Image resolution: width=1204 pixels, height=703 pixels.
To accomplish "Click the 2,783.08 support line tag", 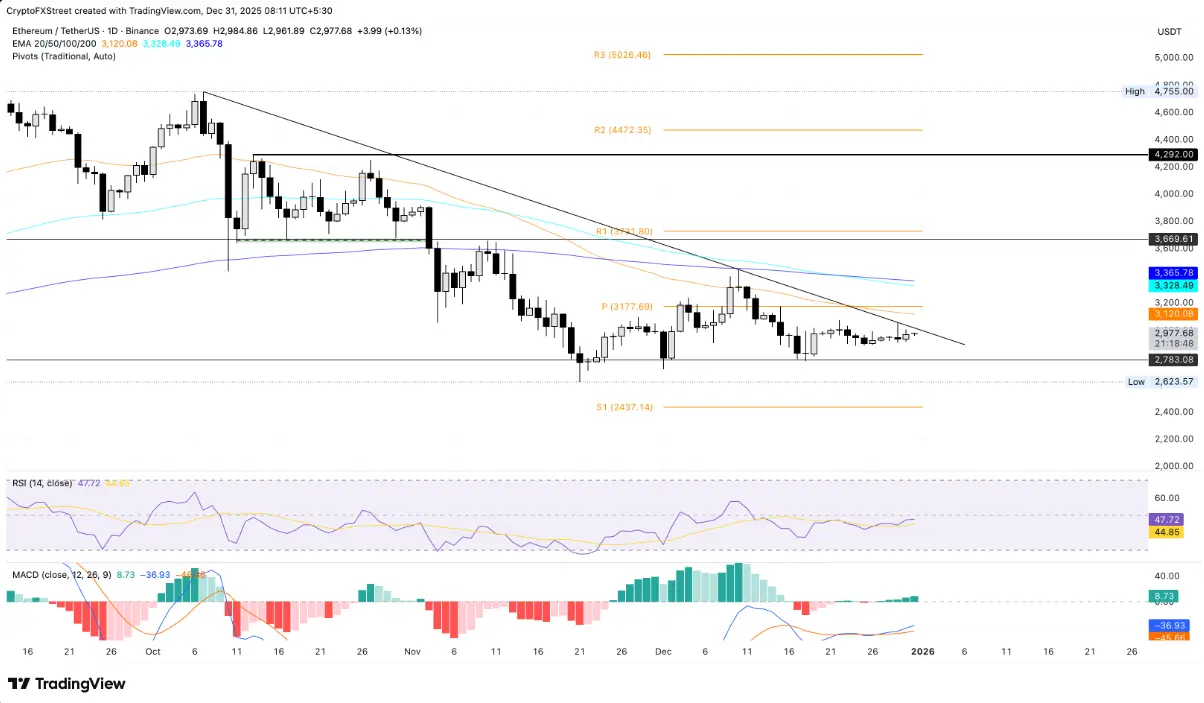I will click(x=1174, y=359).
